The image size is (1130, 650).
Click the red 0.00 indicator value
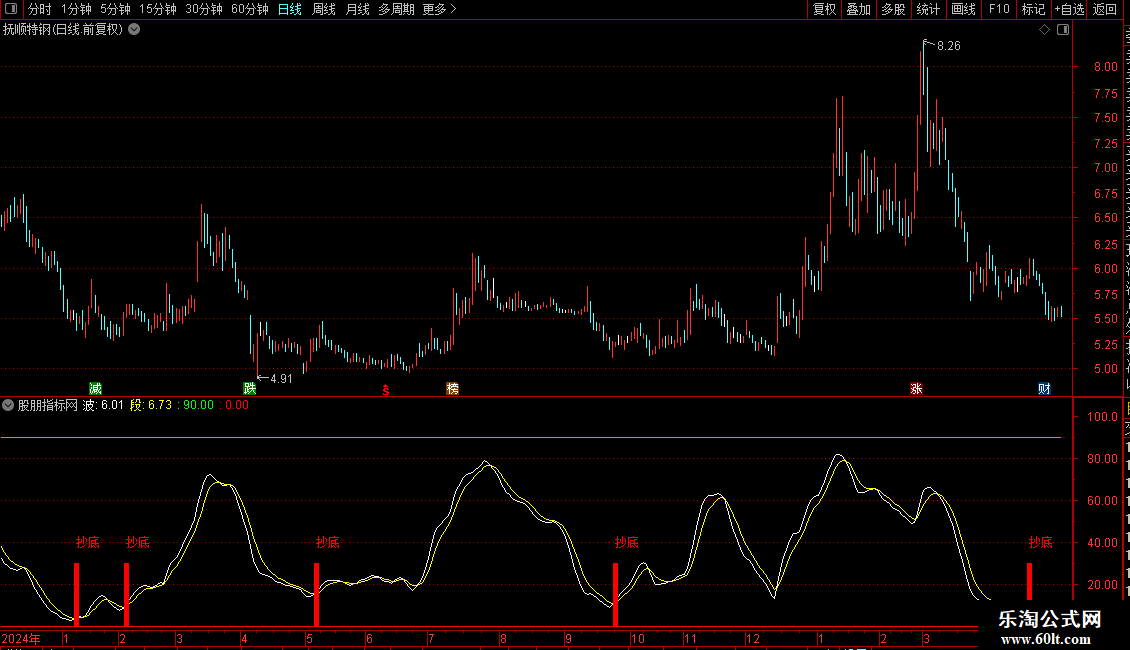[x=237, y=405]
